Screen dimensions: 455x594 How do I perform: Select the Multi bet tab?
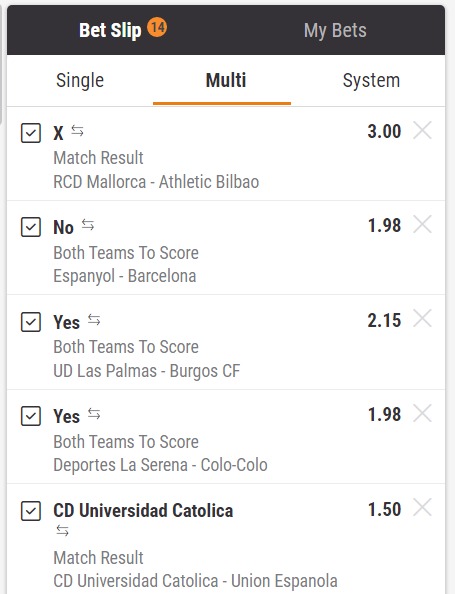(x=226, y=80)
